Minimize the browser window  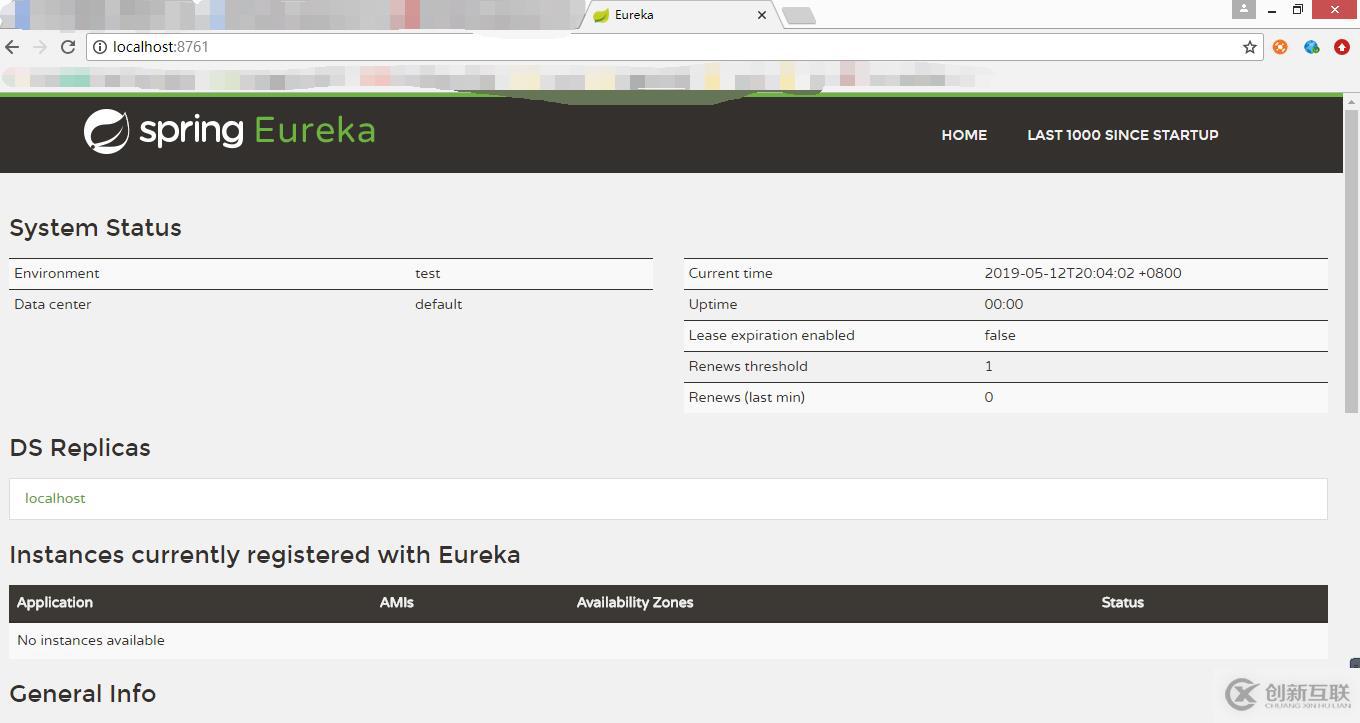point(1272,10)
